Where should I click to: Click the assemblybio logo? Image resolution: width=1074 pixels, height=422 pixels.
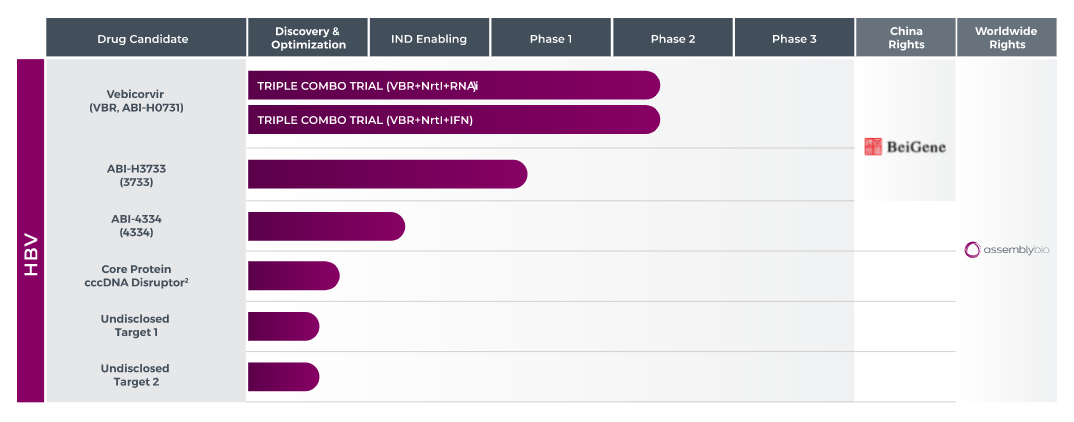pos(1006,250)
